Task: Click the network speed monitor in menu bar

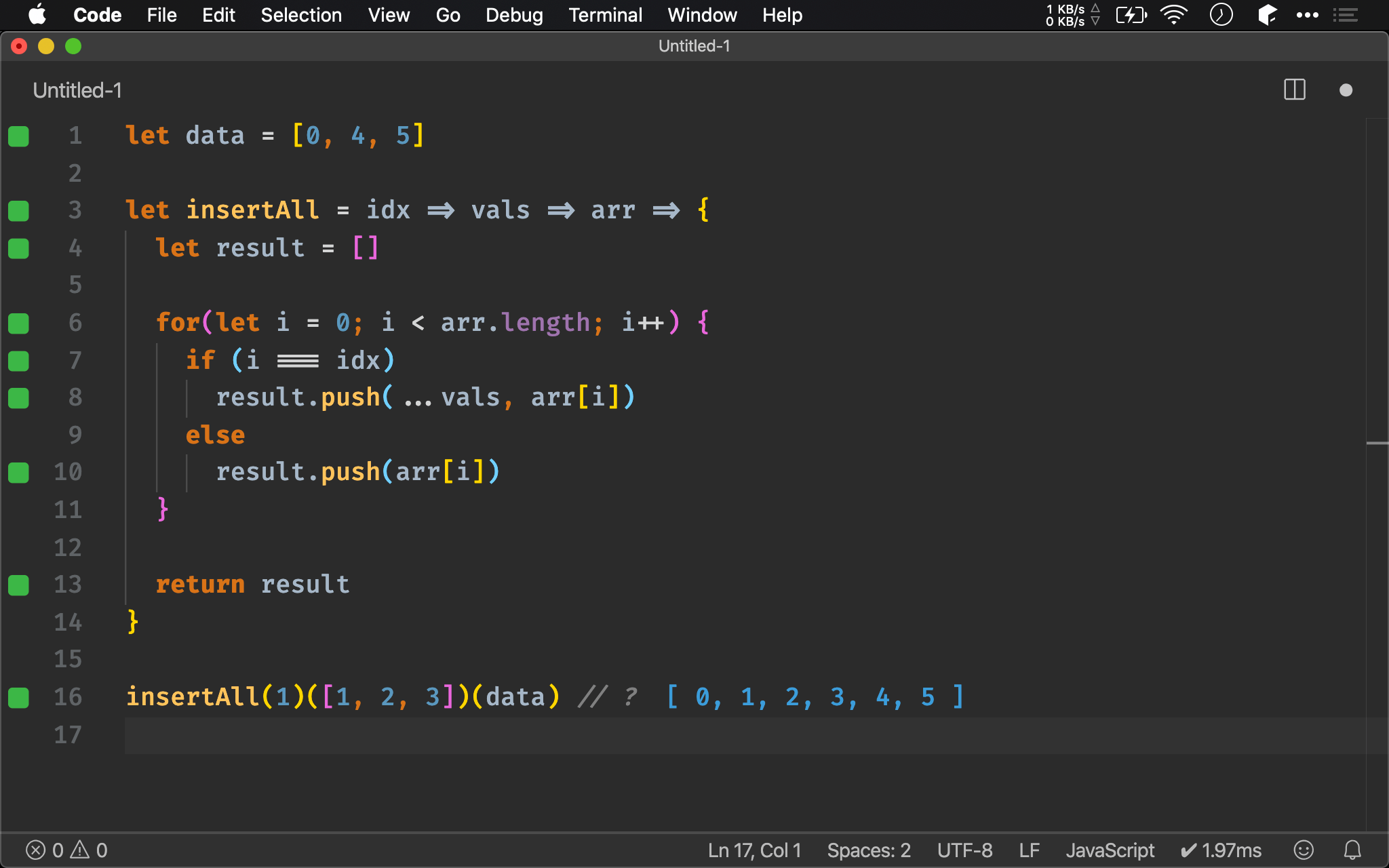Action: coord(1072,15)
